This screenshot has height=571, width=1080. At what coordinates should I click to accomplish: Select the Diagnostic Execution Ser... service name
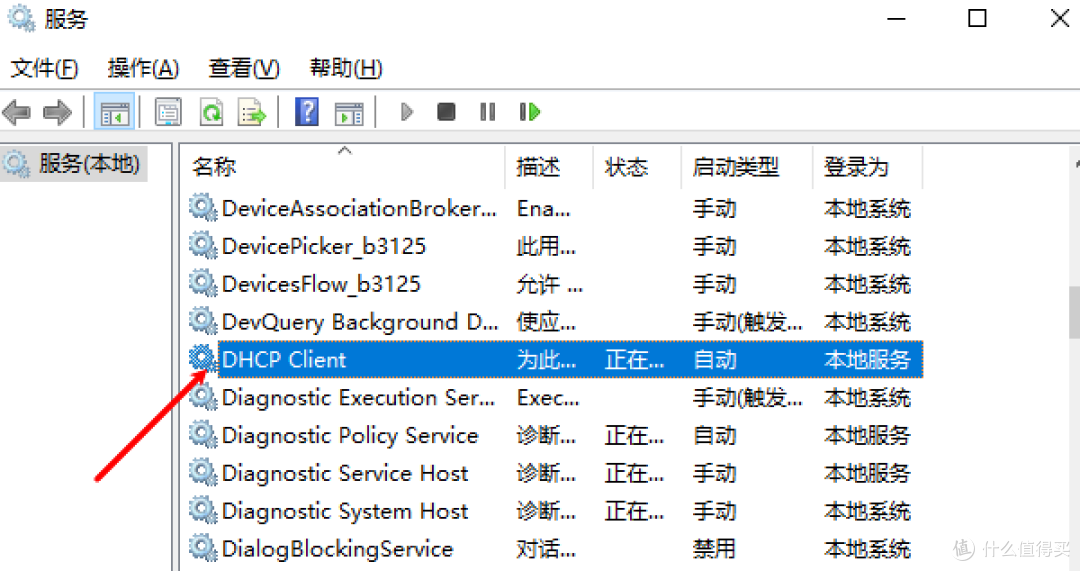click(x=358, y=397)
